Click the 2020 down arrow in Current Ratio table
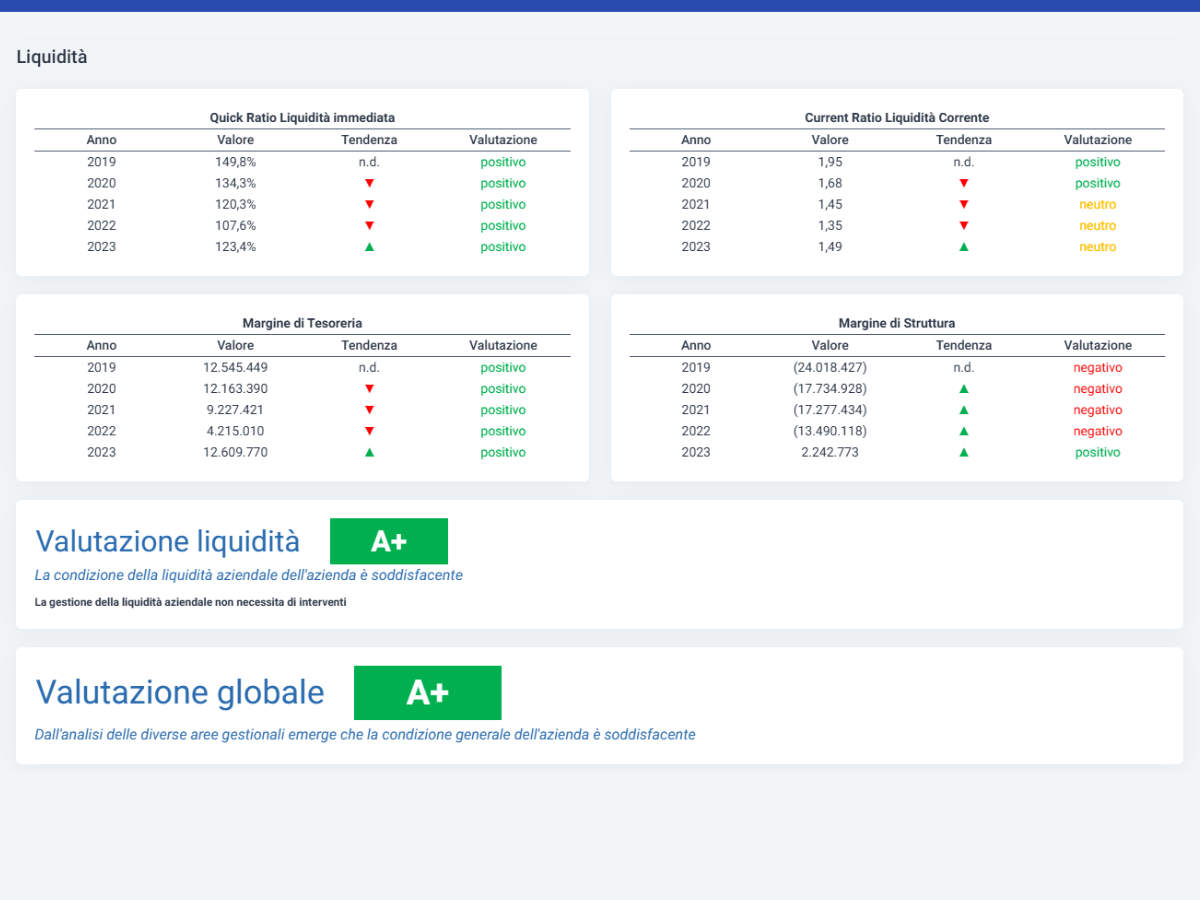1200x900 pixels. pyautogui.click(x=964, y=183)
